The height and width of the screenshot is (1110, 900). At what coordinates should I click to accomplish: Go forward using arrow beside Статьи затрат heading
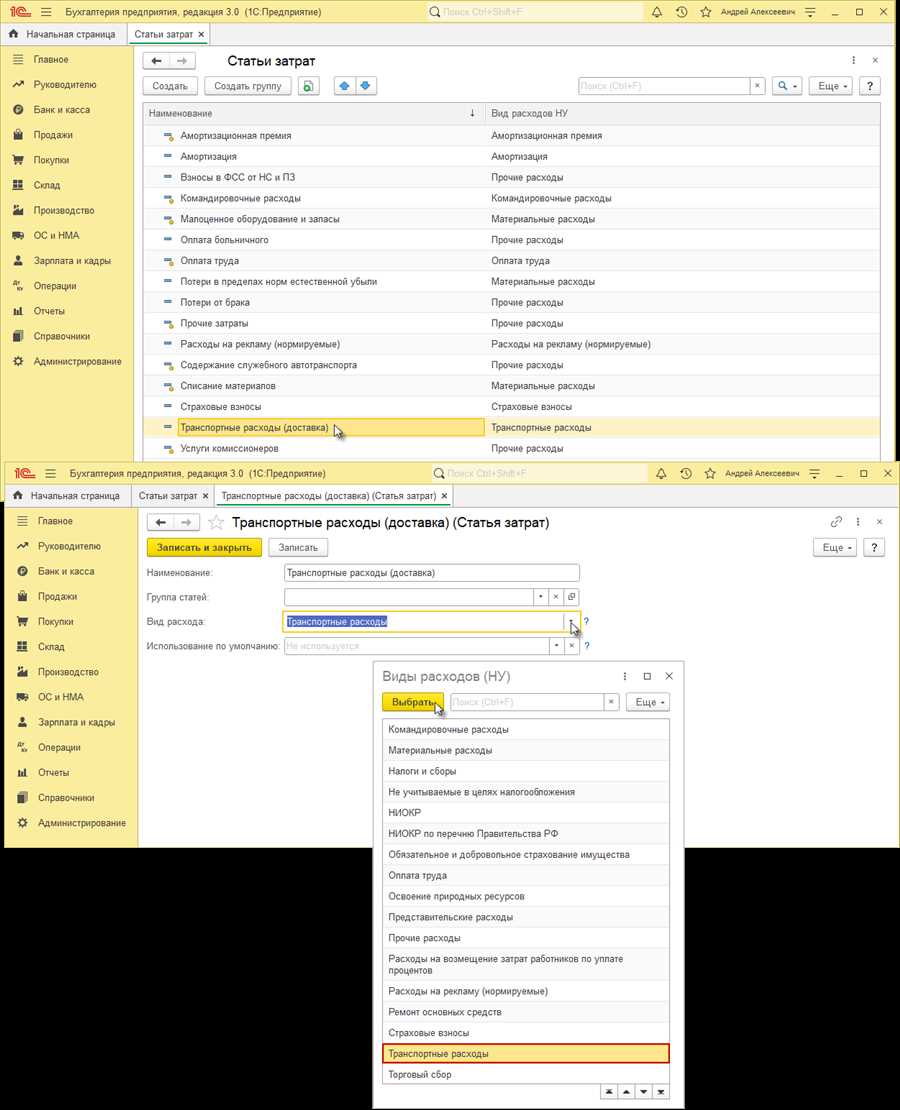182,61
